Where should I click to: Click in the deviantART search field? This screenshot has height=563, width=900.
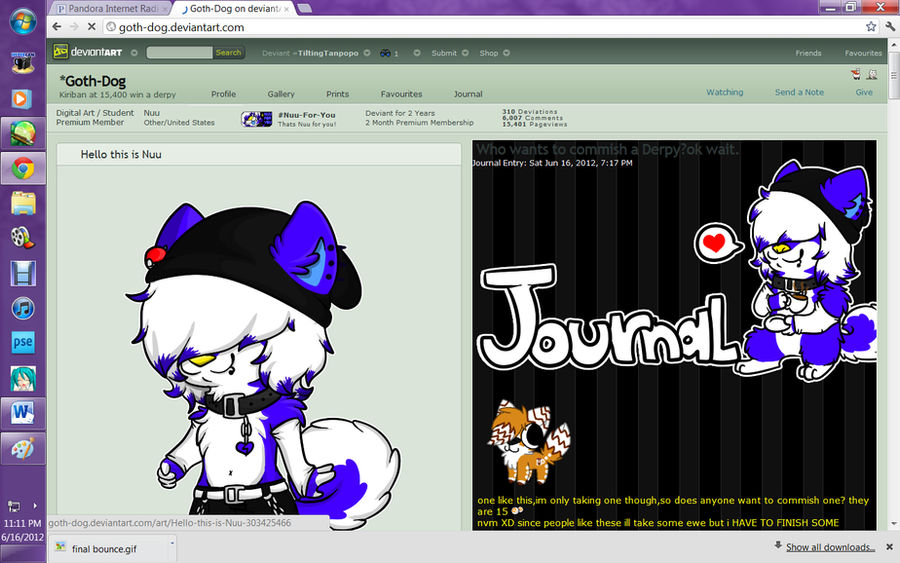[179, 53]
